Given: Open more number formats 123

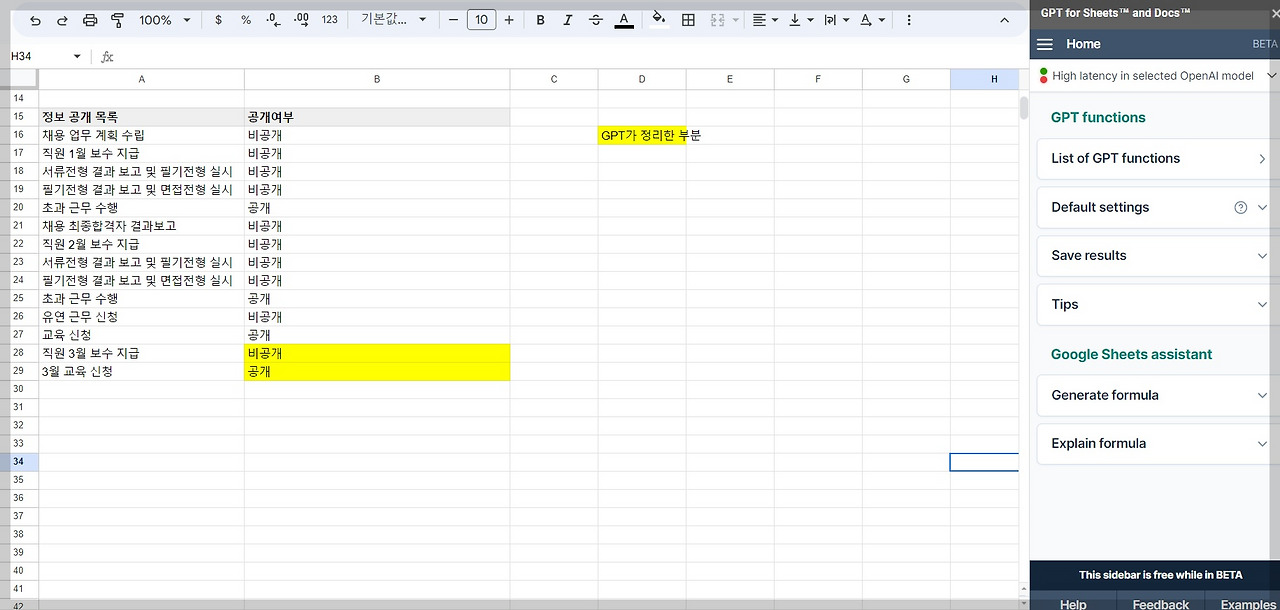Looking at the screenshot, I should click(329, 20).
